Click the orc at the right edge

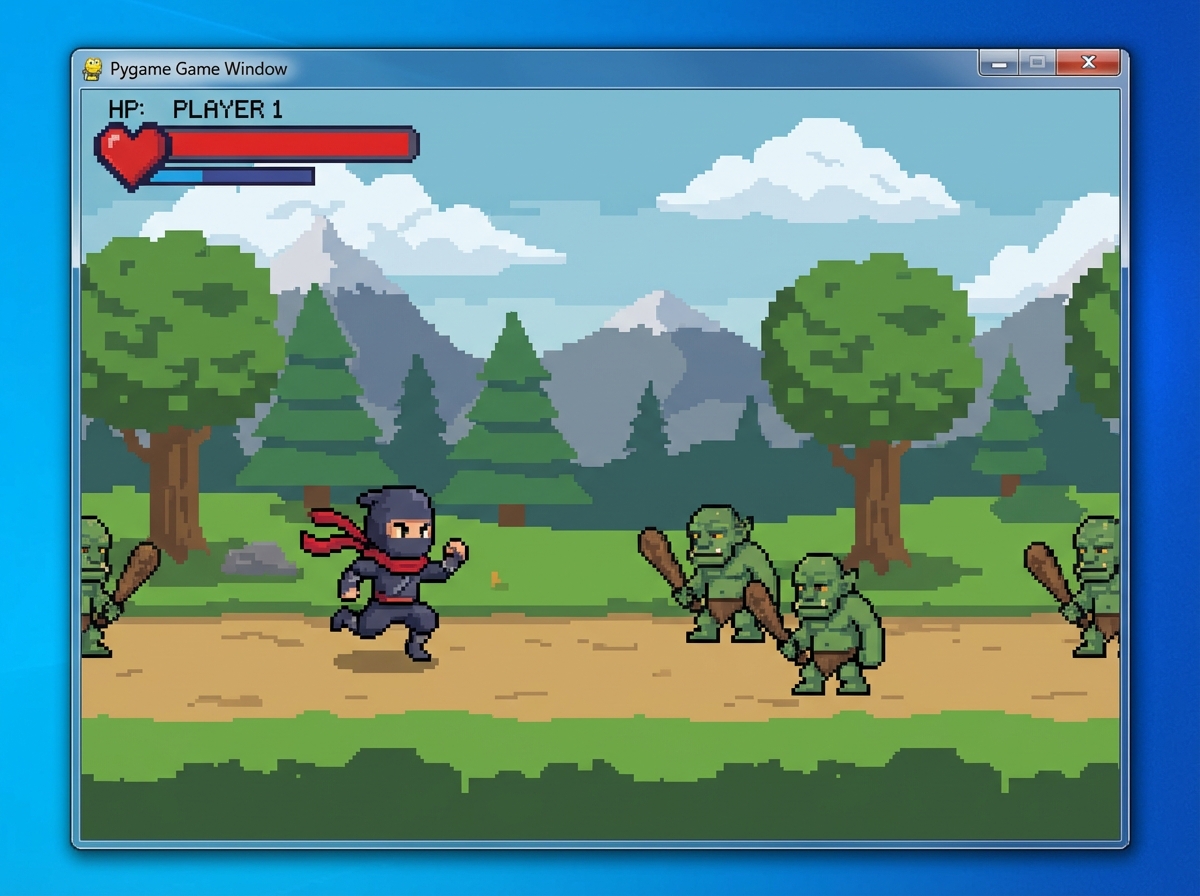[x=1073, y=586]
